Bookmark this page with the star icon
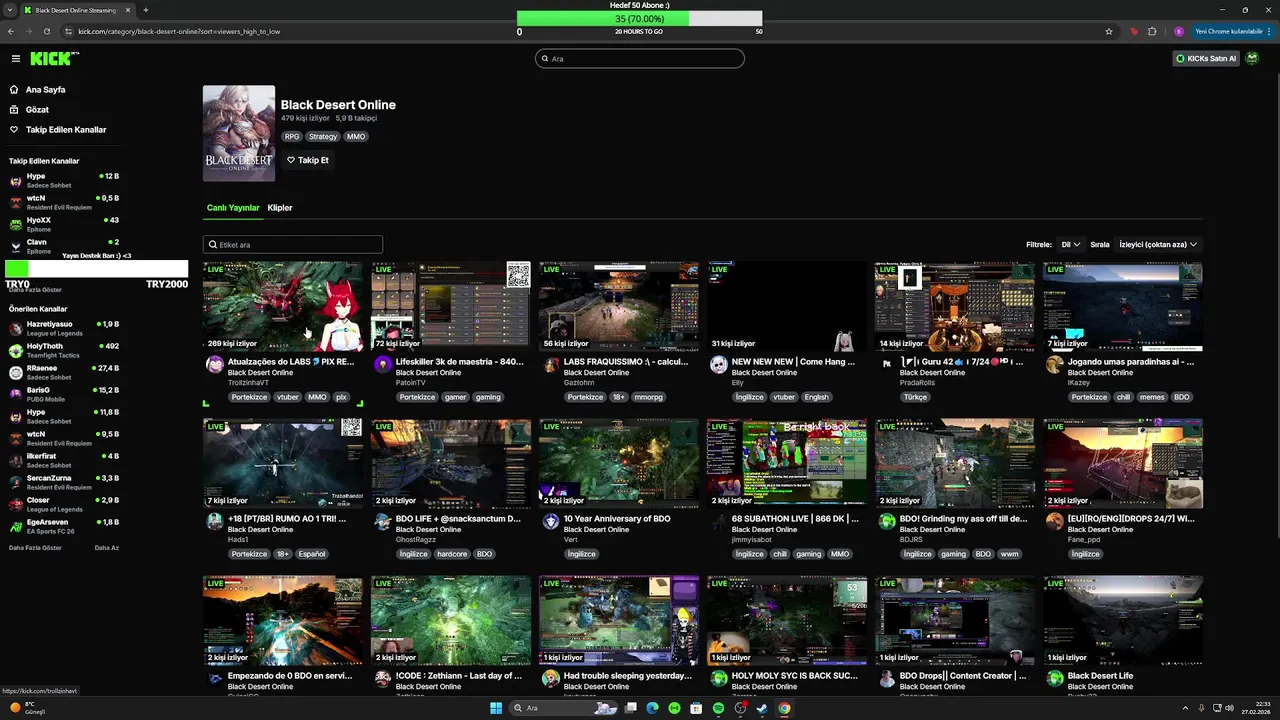This screenshot has width=1280, height=720. (x=1109, y=31)
